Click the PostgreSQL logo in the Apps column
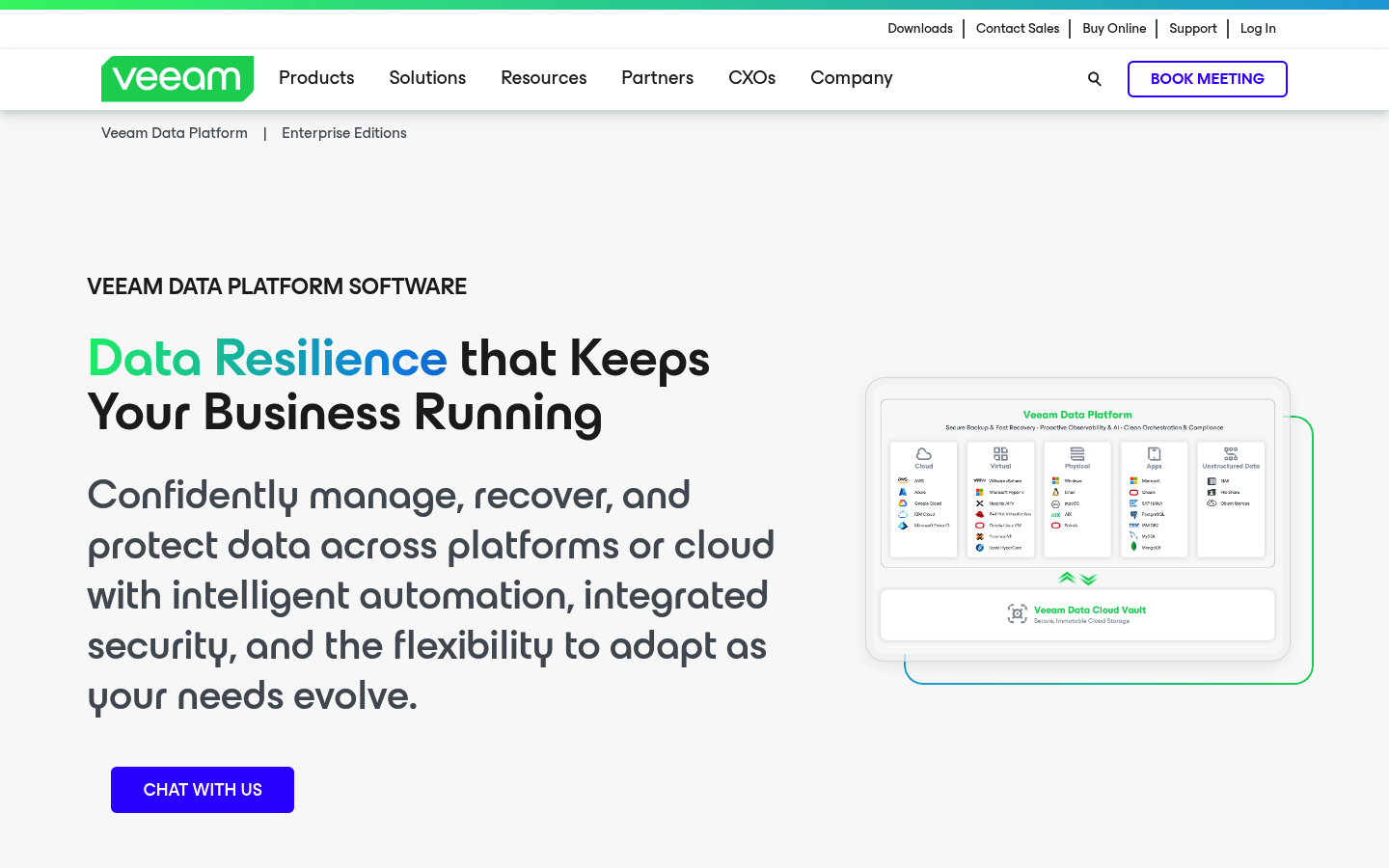 pyautogui.click(x=1133, y=514)
